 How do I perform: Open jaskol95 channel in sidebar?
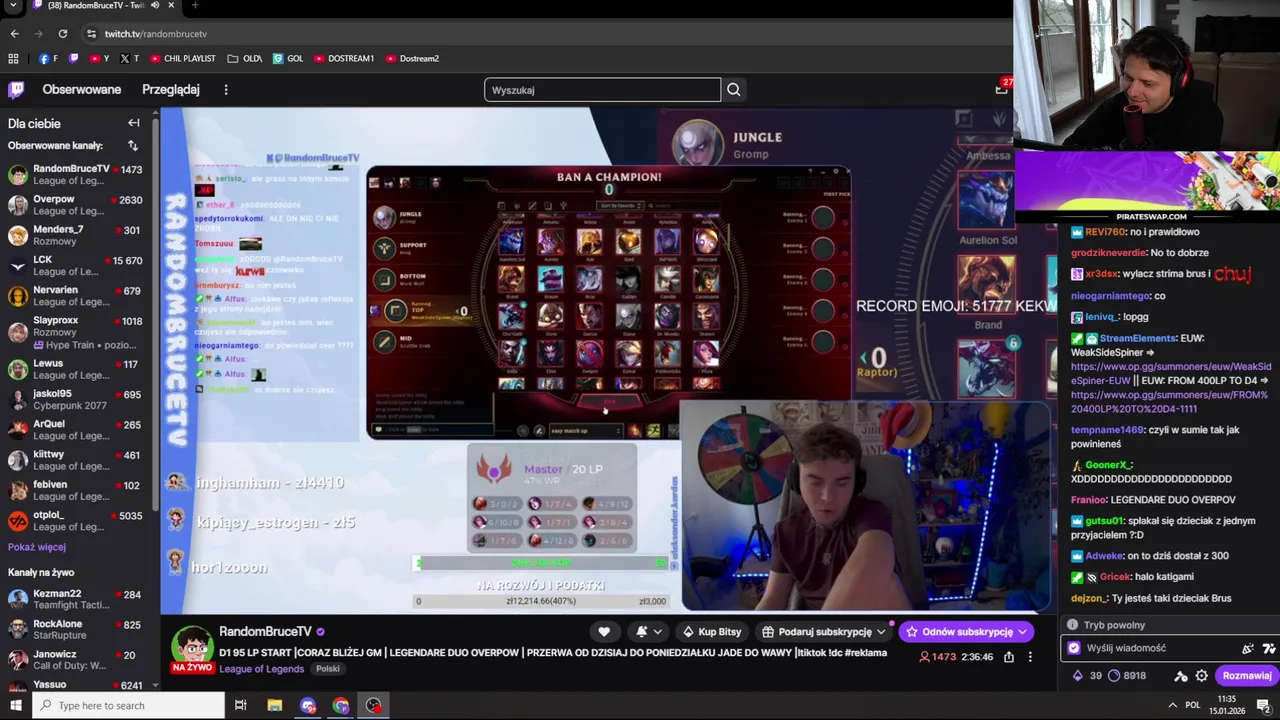[x=76, y=400]
